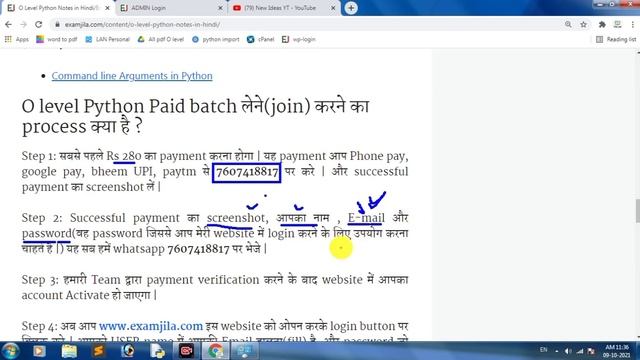The width and height of the screenshot is (640, 360).
Task: Click the whatsapp number 7607418817 in Step 2
Action: [198, 249]
